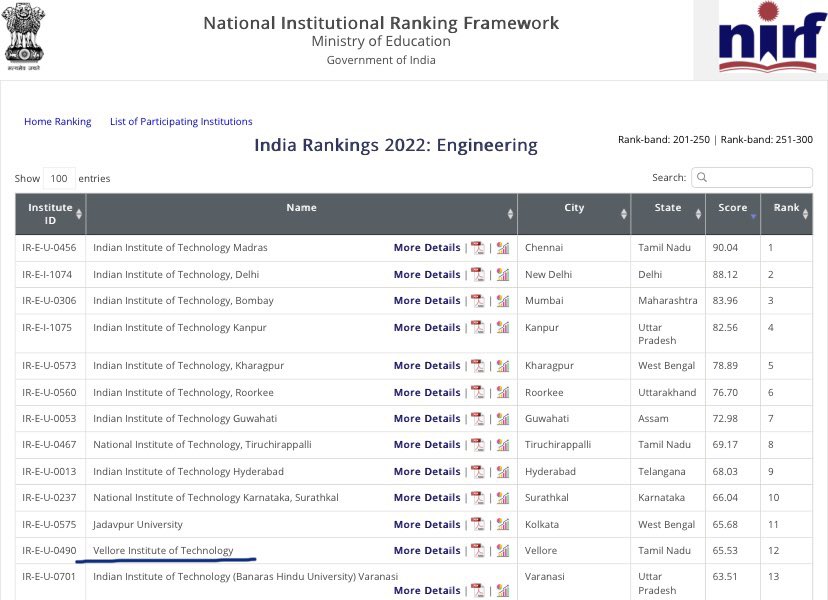Open PDF icon for IIT Madras row
The width and height of the screenshot is (828, 600).
pyautogui.click(x=477, y=248)
